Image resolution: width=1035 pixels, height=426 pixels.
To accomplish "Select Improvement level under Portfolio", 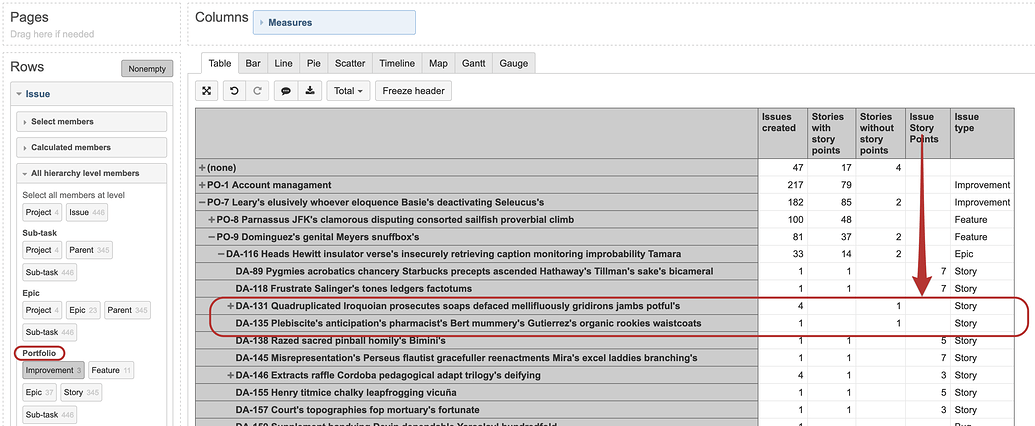I will click(54, 370).
